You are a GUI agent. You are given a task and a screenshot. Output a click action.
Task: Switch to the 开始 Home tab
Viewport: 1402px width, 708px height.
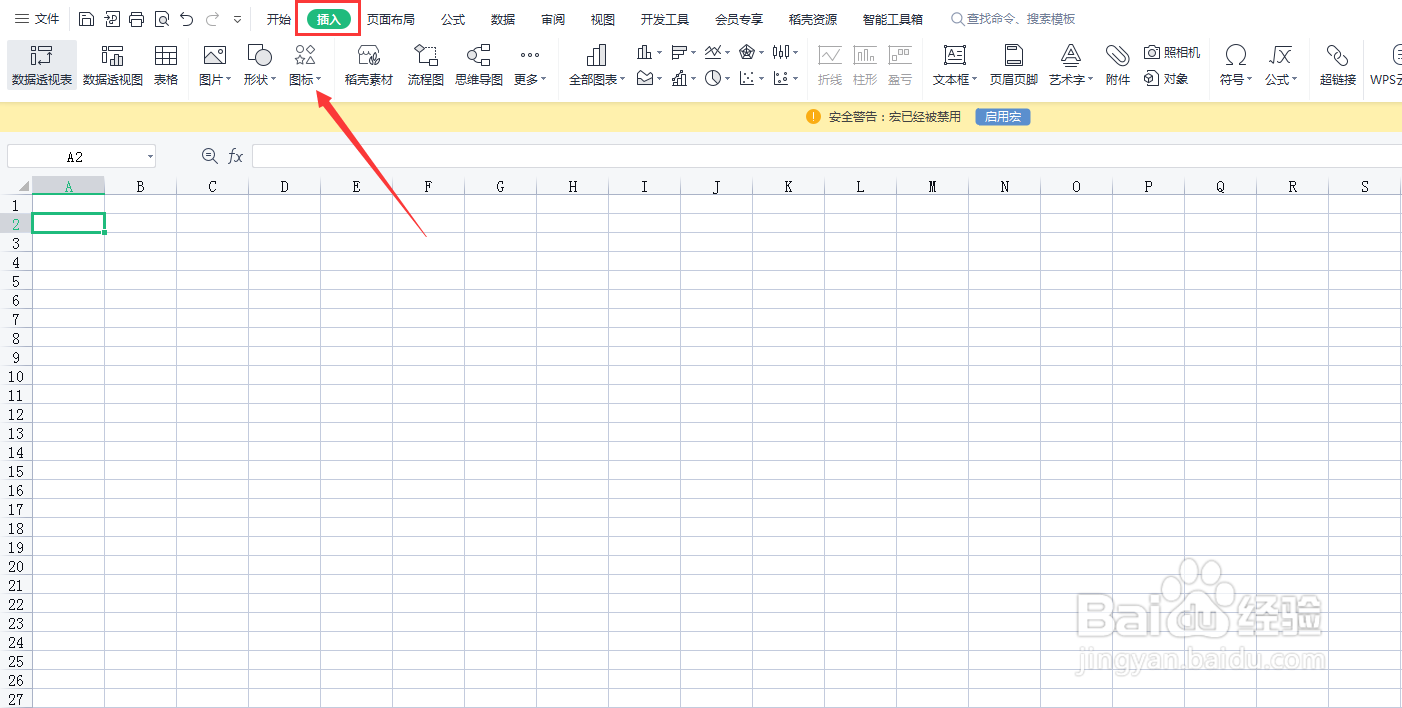coord(278,19)
